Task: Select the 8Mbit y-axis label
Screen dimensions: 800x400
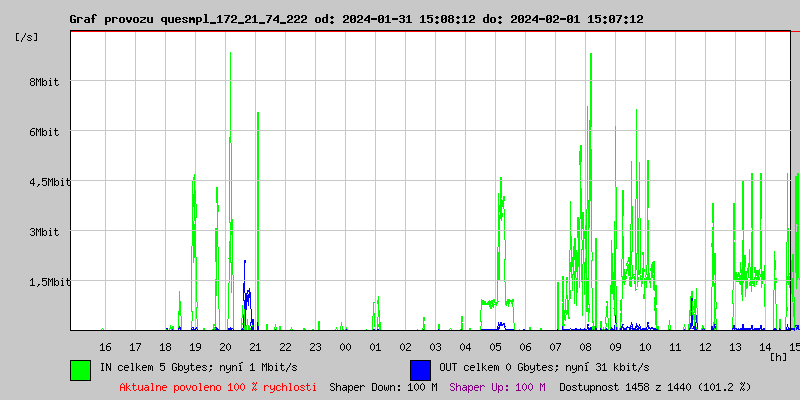Action: coord(44,82)
